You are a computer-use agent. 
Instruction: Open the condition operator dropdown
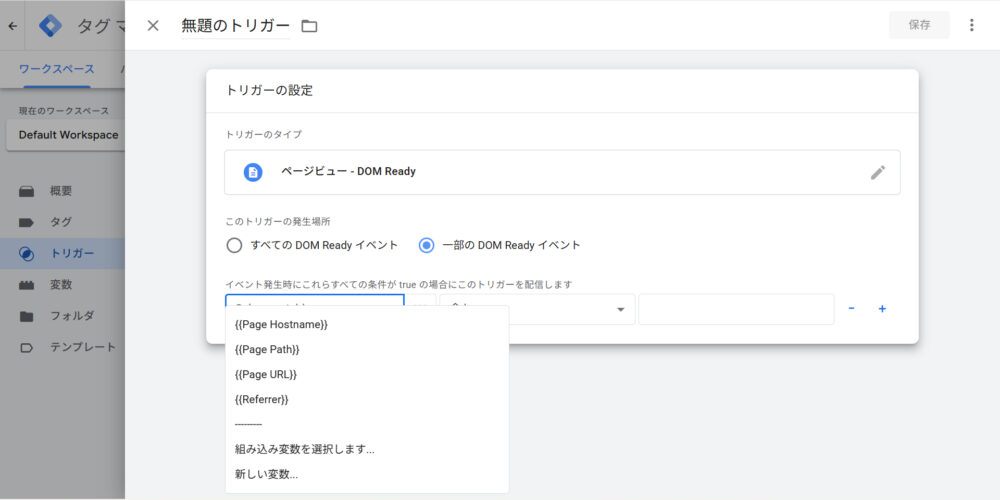point(537,309)
